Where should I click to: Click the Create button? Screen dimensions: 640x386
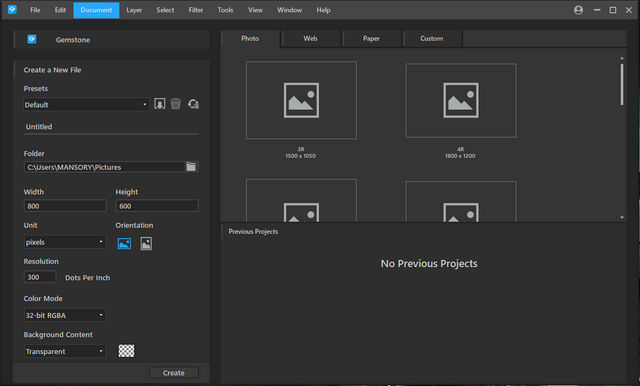[x=174, y=373]
